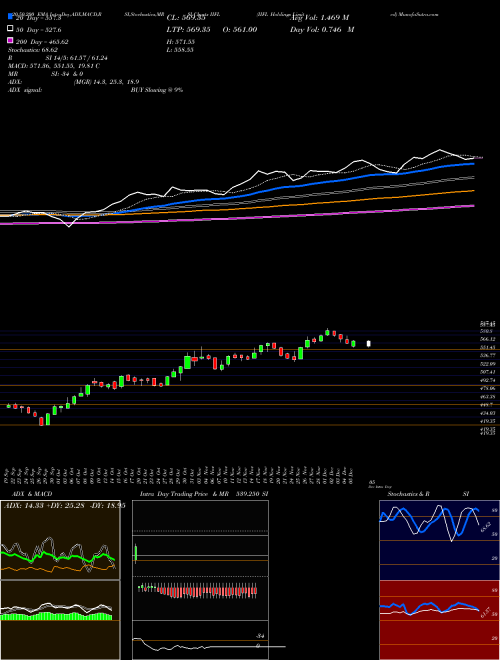Select the '50 Day = 527.6' label
500x660 pixels.
39,30
